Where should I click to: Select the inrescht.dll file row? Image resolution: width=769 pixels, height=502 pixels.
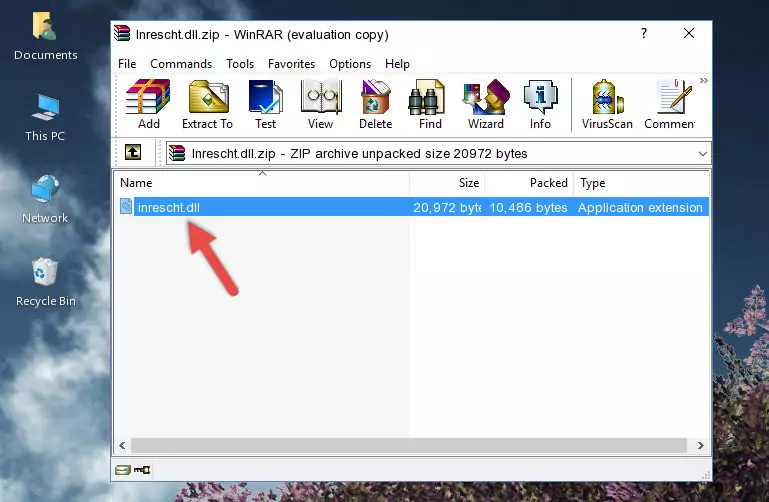(x=412, y=207)
